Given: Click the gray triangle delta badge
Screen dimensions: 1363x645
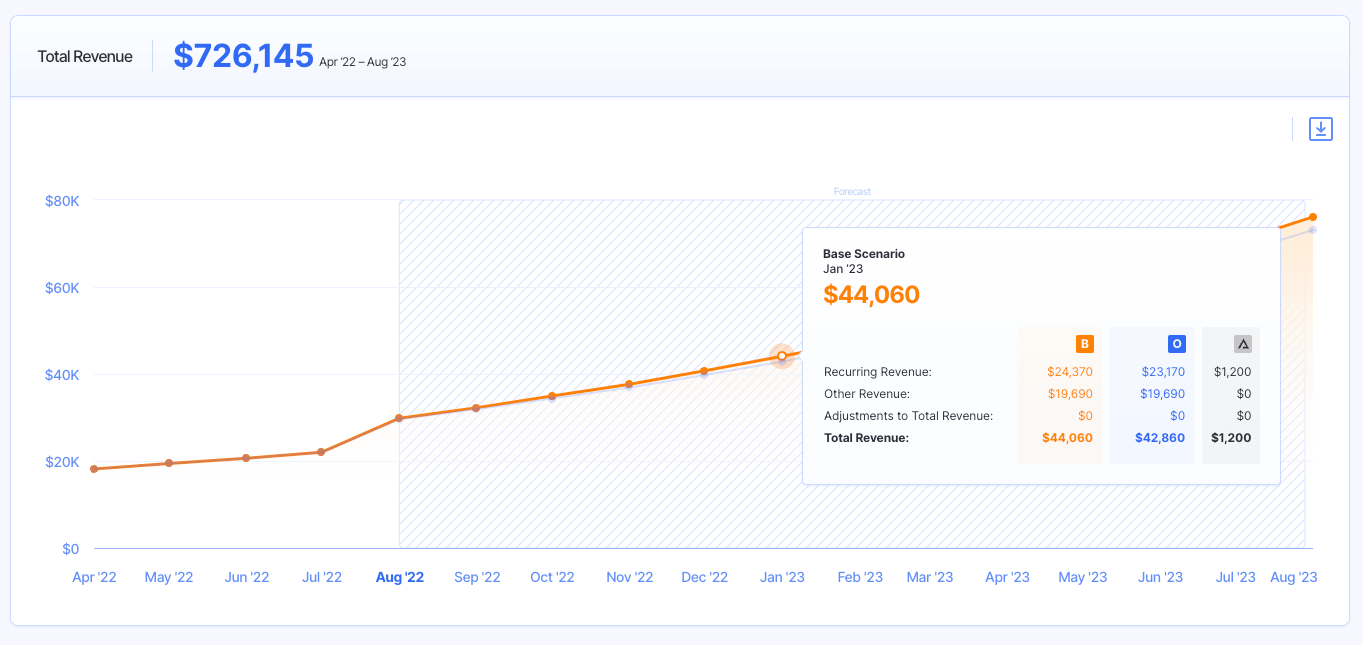Looking at the screenshot, I should [x=1243, y=344].
